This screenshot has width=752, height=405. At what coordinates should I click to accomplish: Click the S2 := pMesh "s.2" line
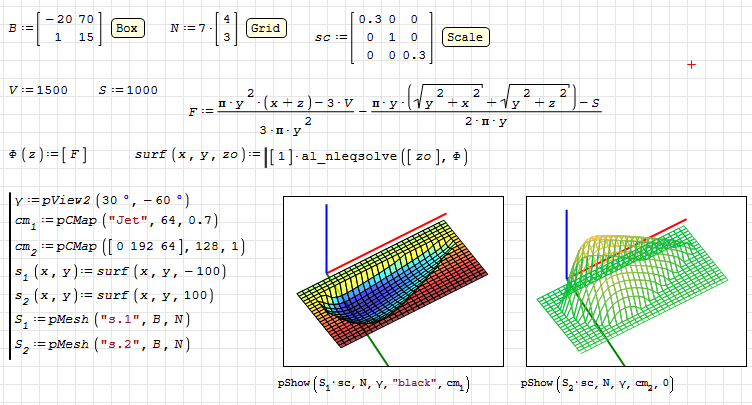pyautogui.click(x=101, y=344)
